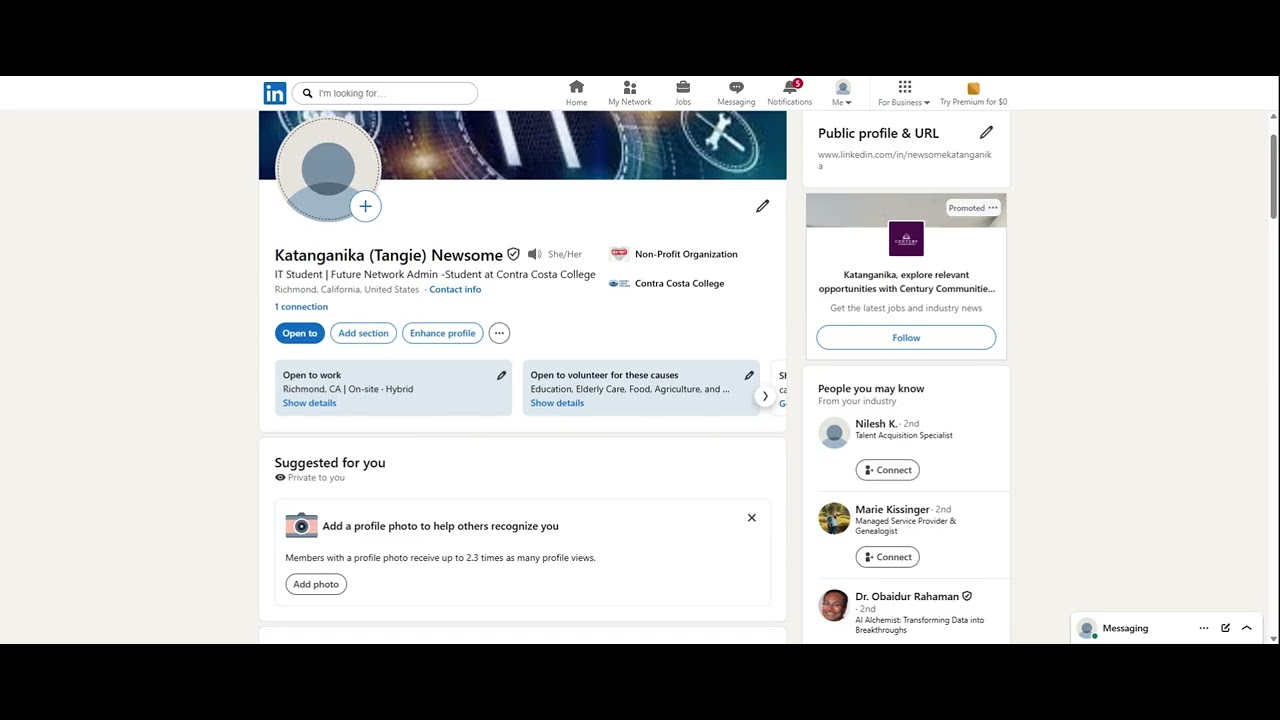This screenshot has width=1280, height=720.
Task: Click the Add section button
Action: point(363,333)
